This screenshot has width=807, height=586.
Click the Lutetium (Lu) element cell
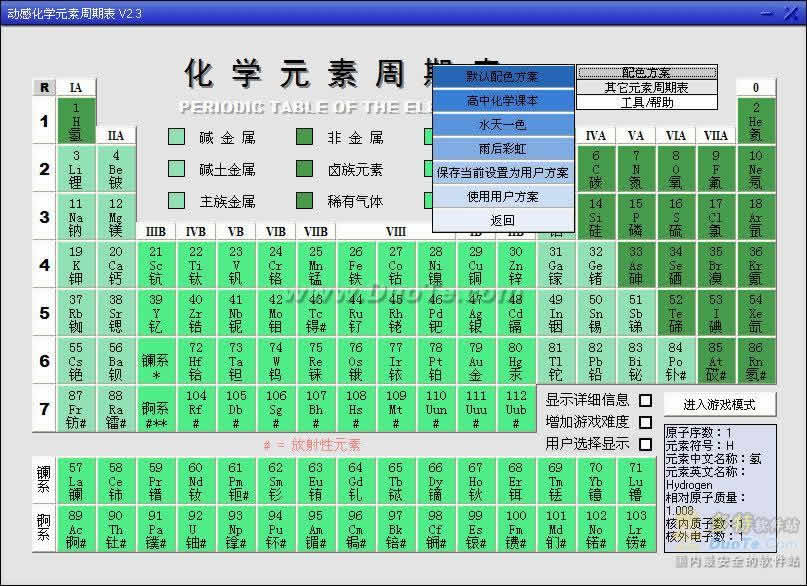click(636, 481)
